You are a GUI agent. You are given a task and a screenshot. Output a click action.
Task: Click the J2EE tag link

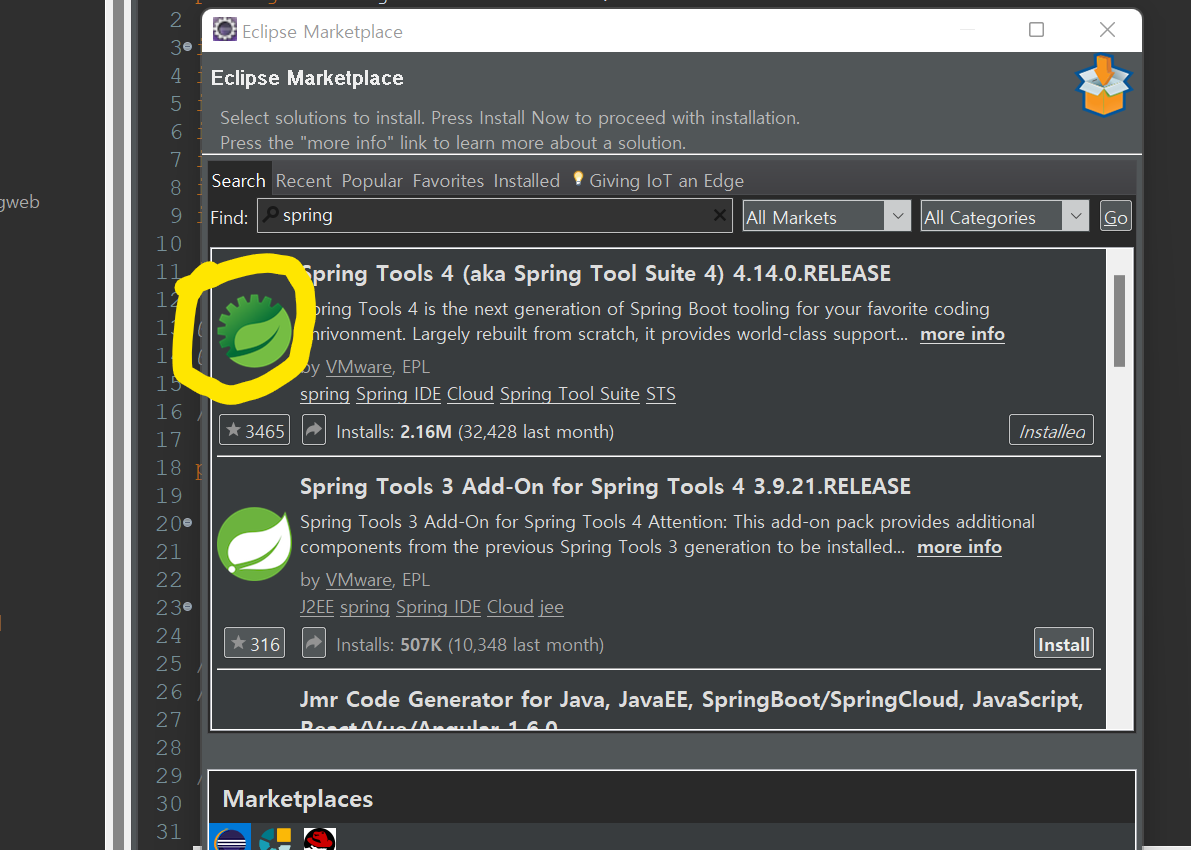[x=317, y=607]
